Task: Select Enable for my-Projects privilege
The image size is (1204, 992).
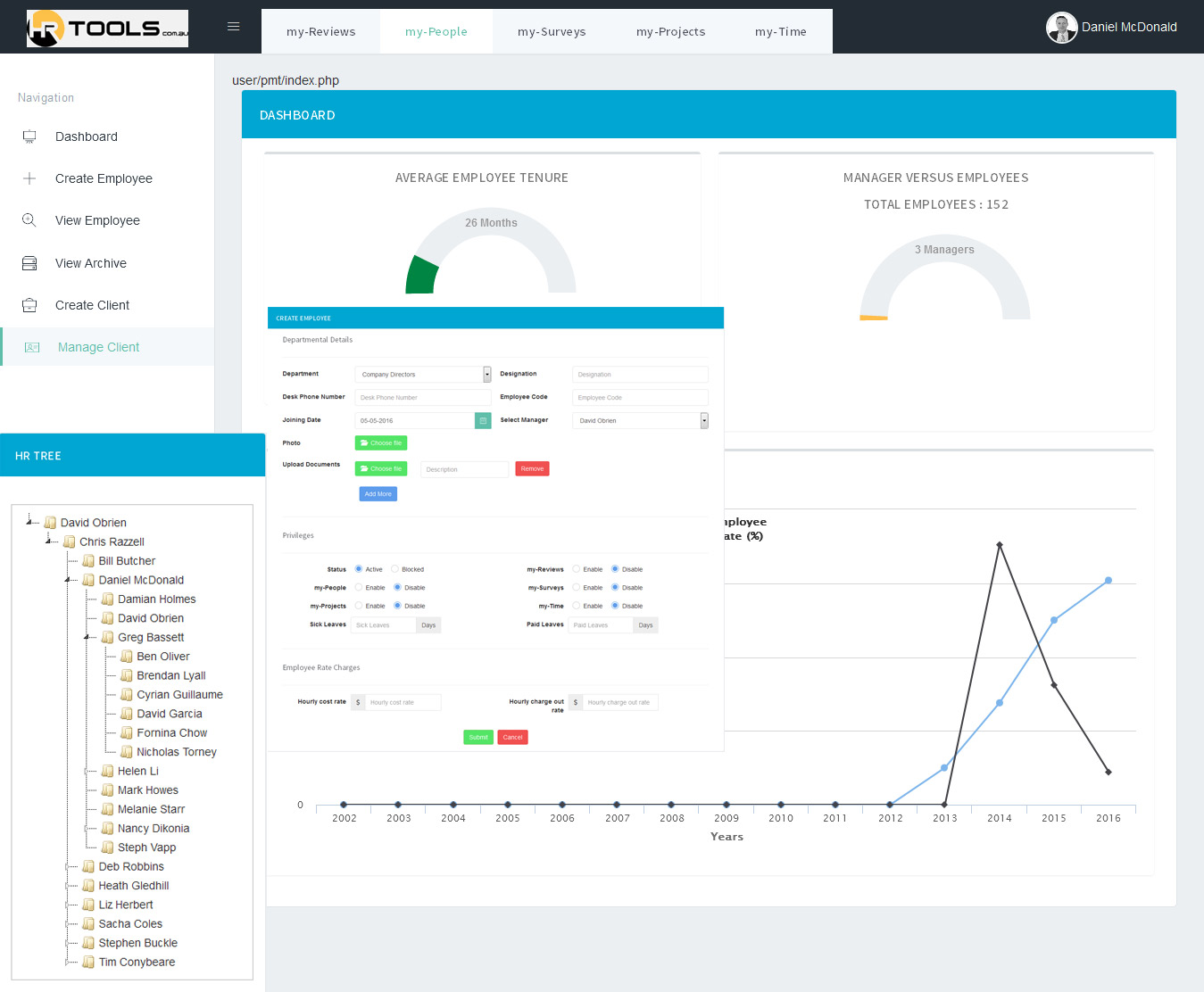Action: tap(359, 606)
